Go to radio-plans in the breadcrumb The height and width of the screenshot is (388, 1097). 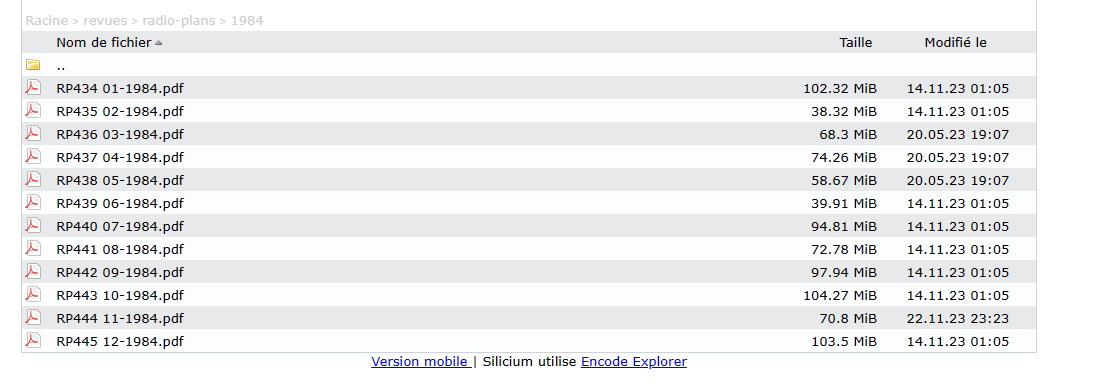pyautogui.click(x=179, y=21)
